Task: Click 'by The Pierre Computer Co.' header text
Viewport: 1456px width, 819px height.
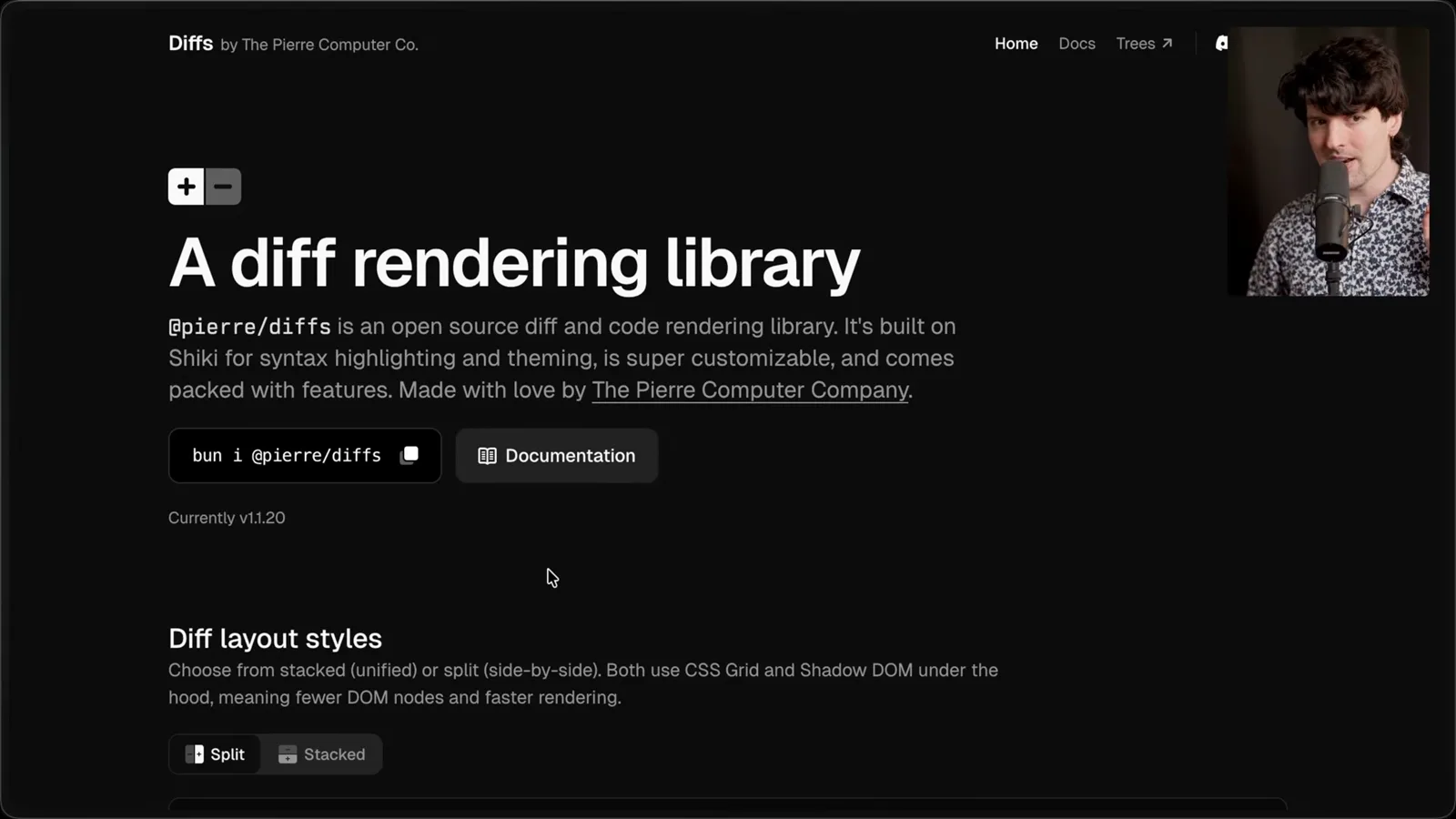Action: (319, 45)
